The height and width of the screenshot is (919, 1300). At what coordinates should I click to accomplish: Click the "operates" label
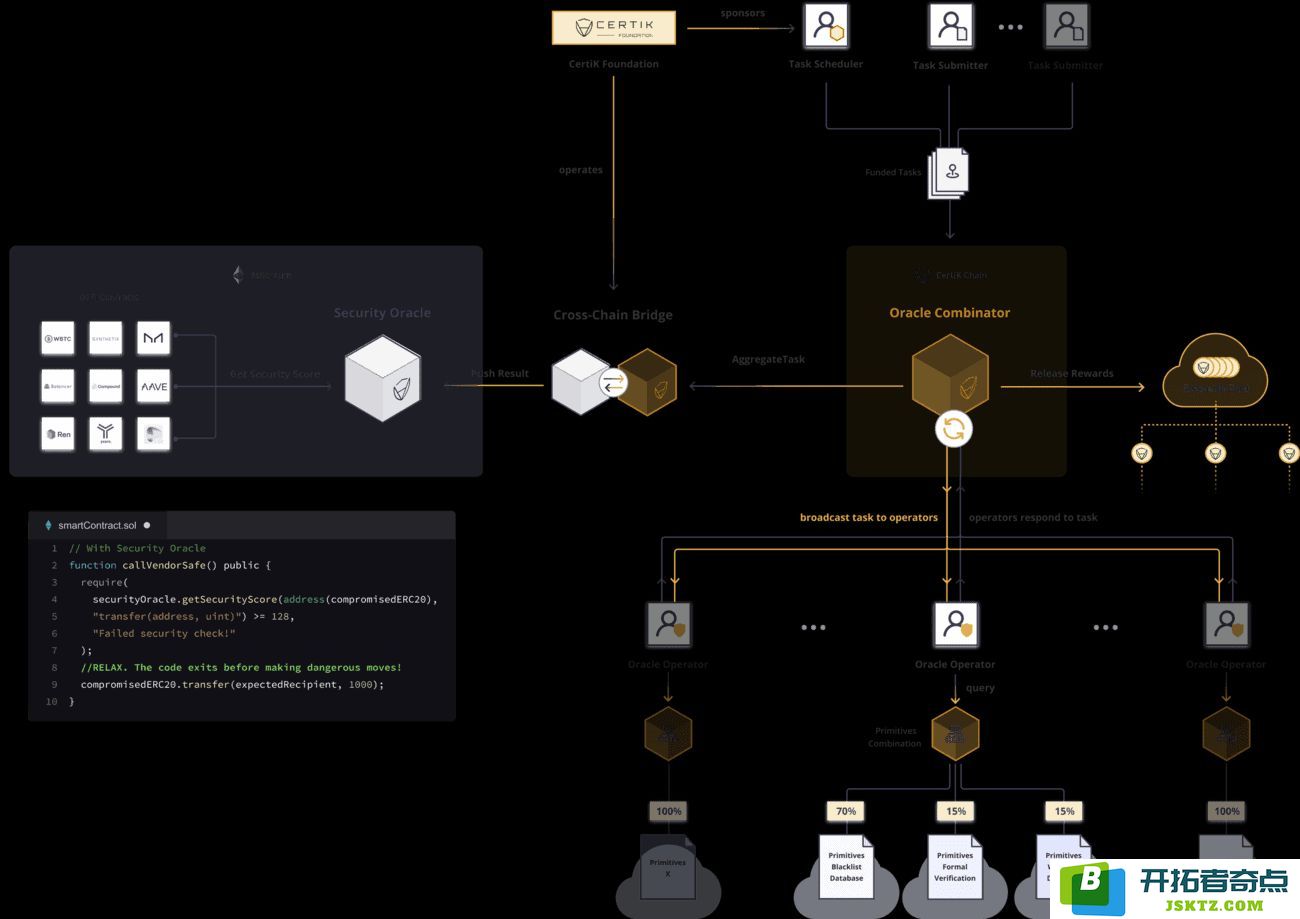581,170
